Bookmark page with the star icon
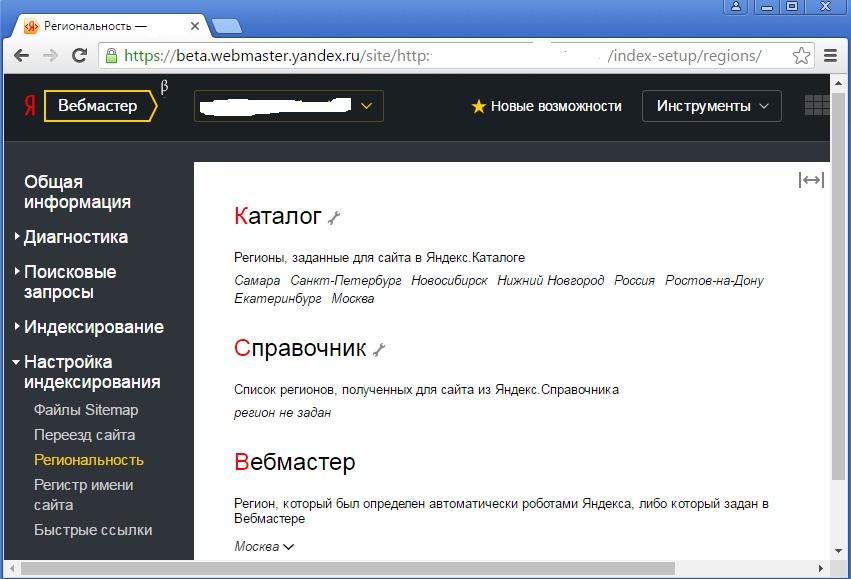851x579 pixels. 801,56
